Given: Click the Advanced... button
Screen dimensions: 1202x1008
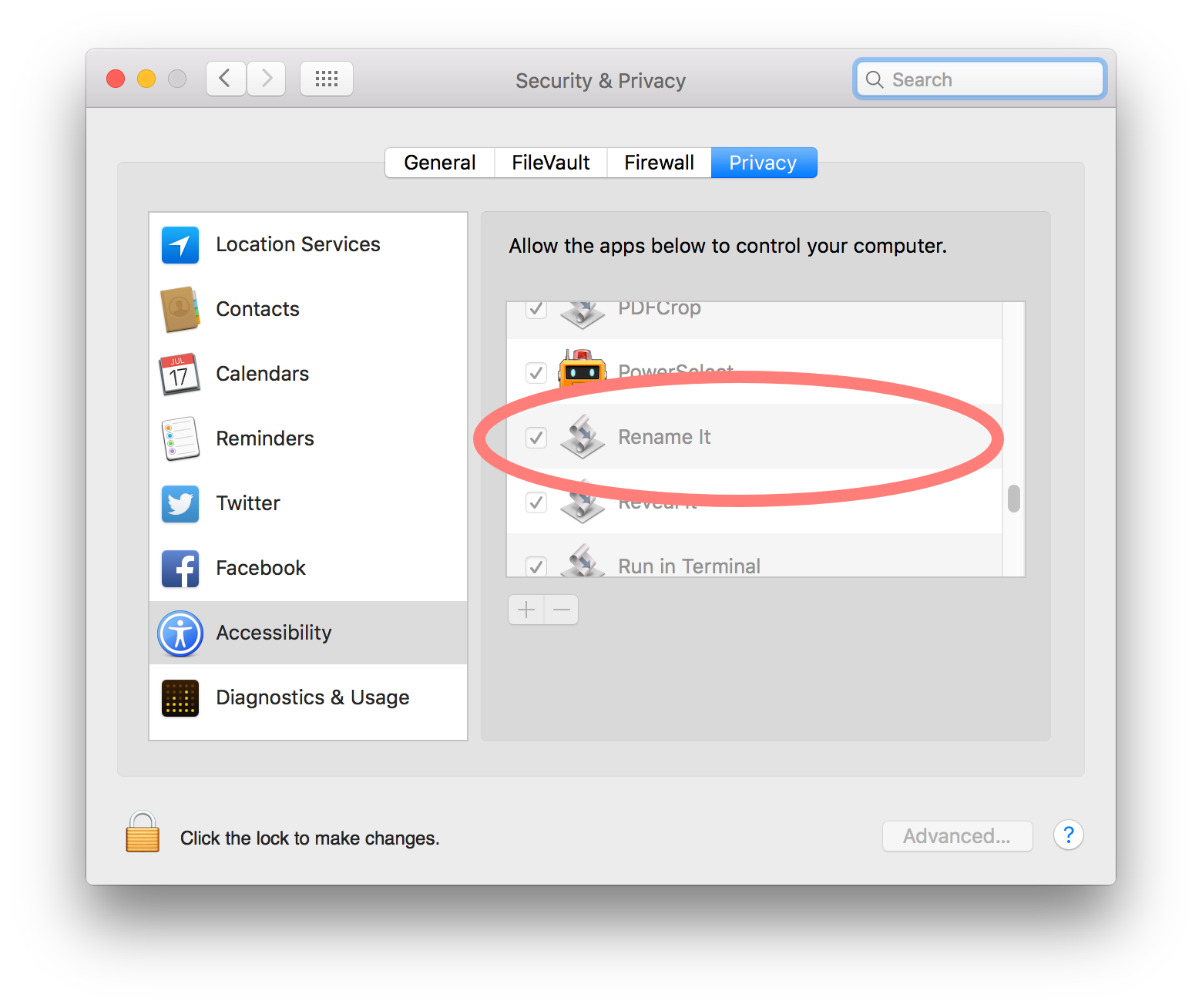Looking at the screenshot, I should (x=957, y=836).
